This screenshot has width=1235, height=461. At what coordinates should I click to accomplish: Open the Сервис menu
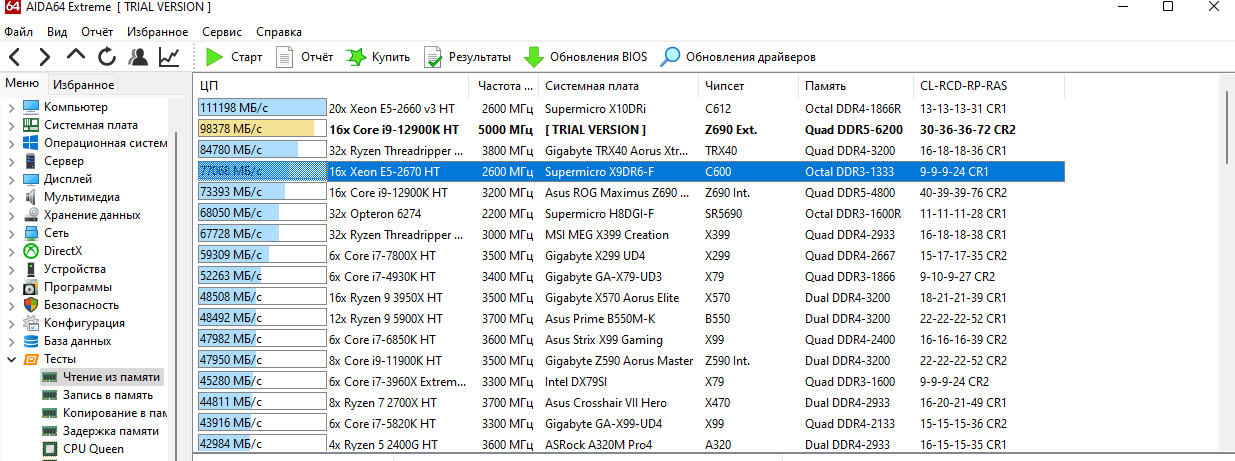point(221,32)
